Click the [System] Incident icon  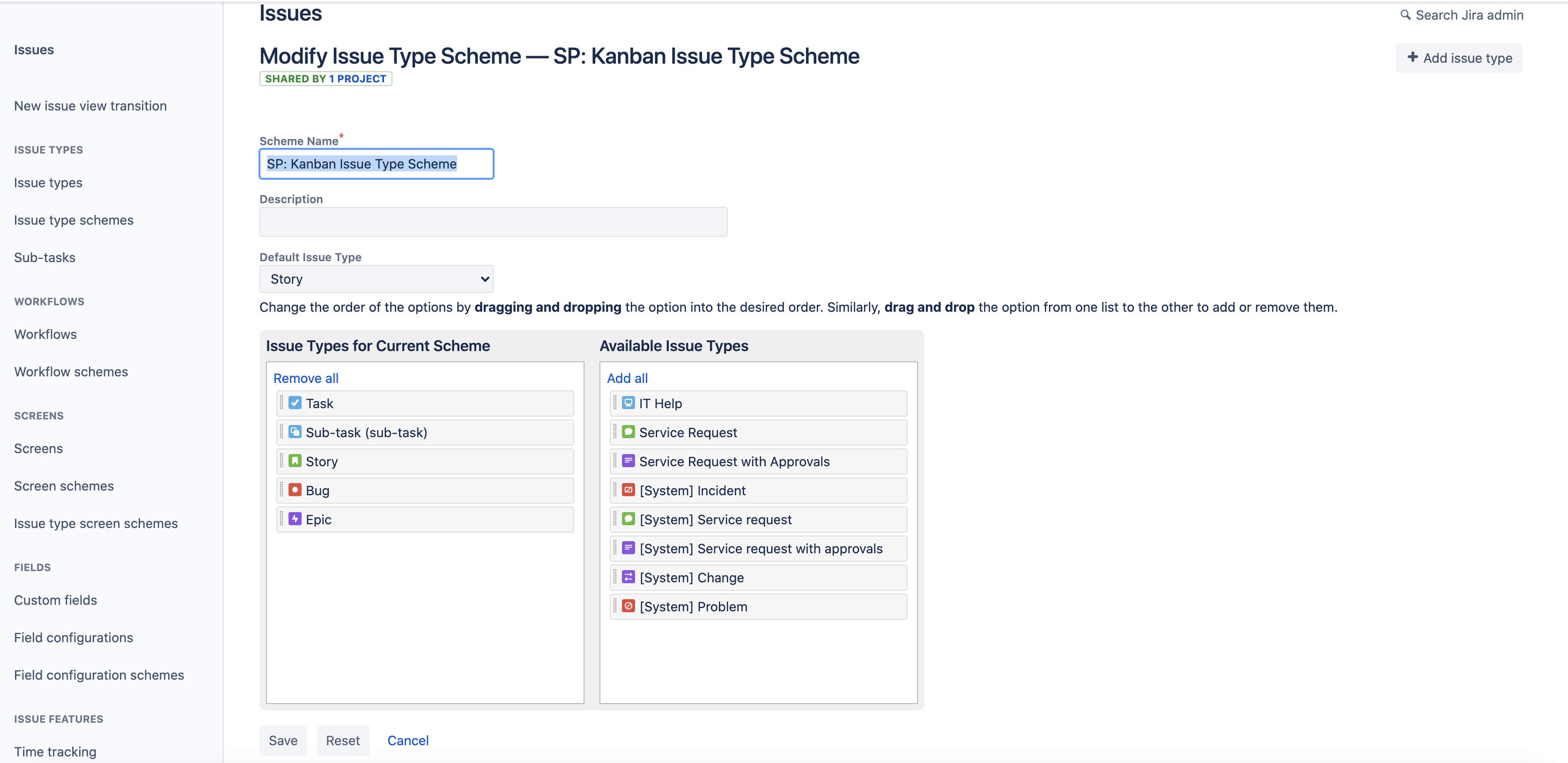(628, 490)
